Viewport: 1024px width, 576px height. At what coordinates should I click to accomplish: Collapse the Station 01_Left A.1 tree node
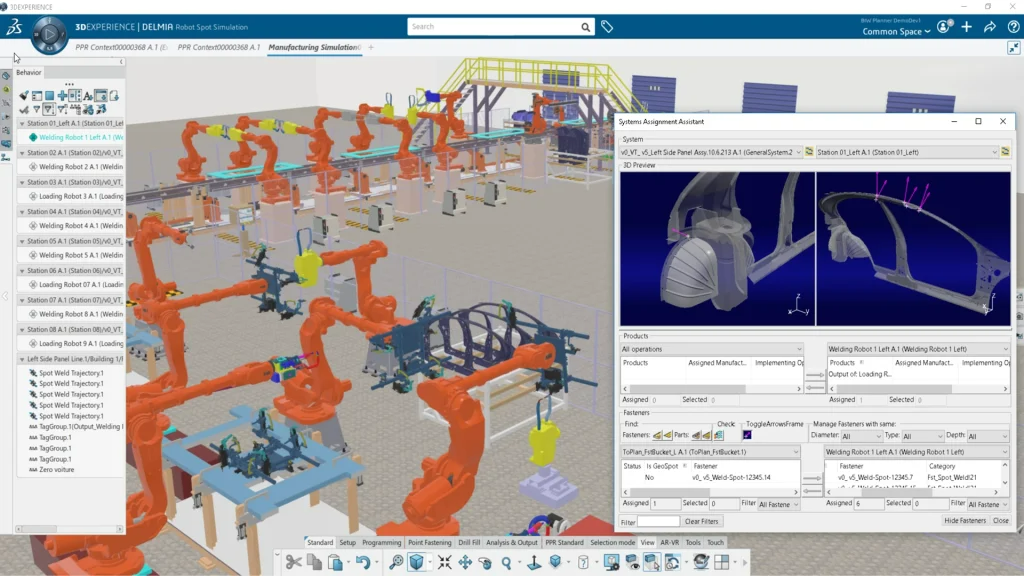[22, 124]
